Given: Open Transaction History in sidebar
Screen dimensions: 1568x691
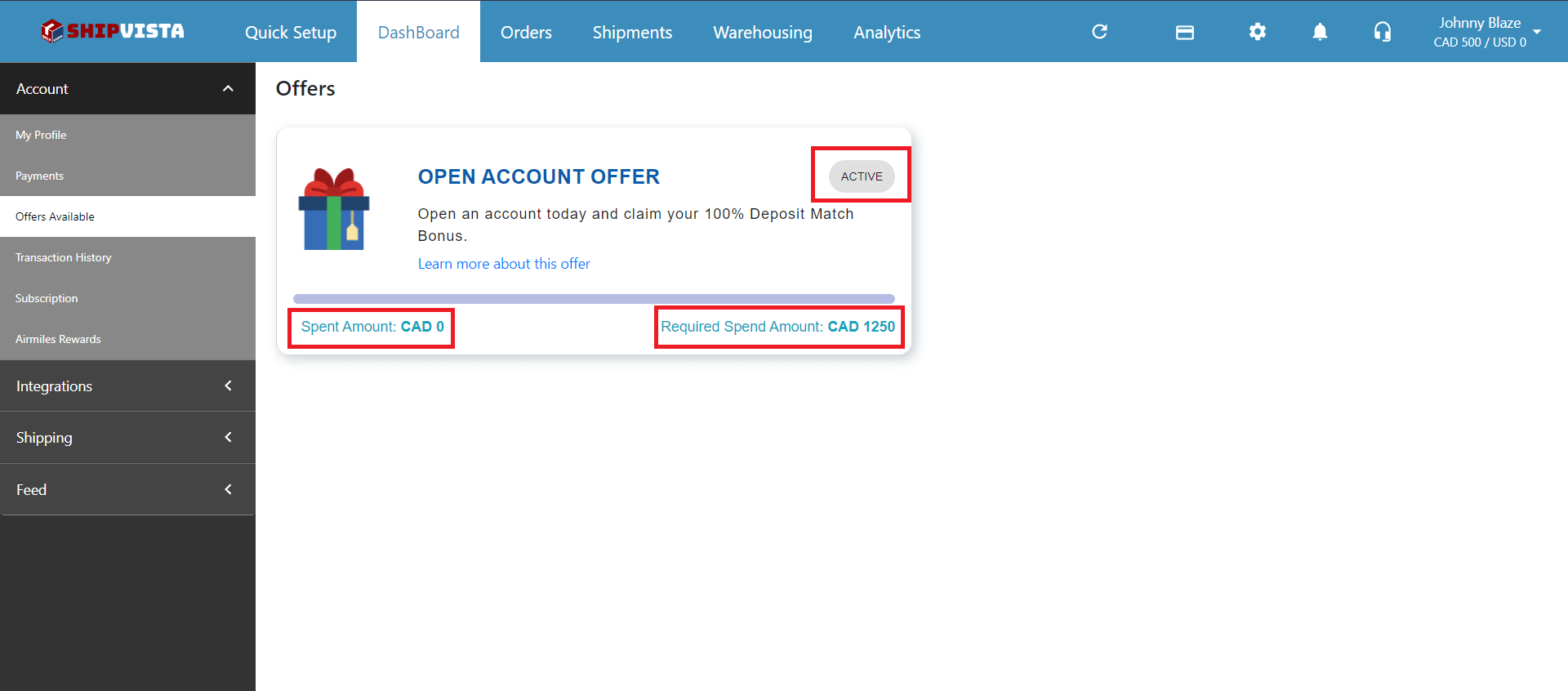Looking at the screenshot, I should click(127, 257).
